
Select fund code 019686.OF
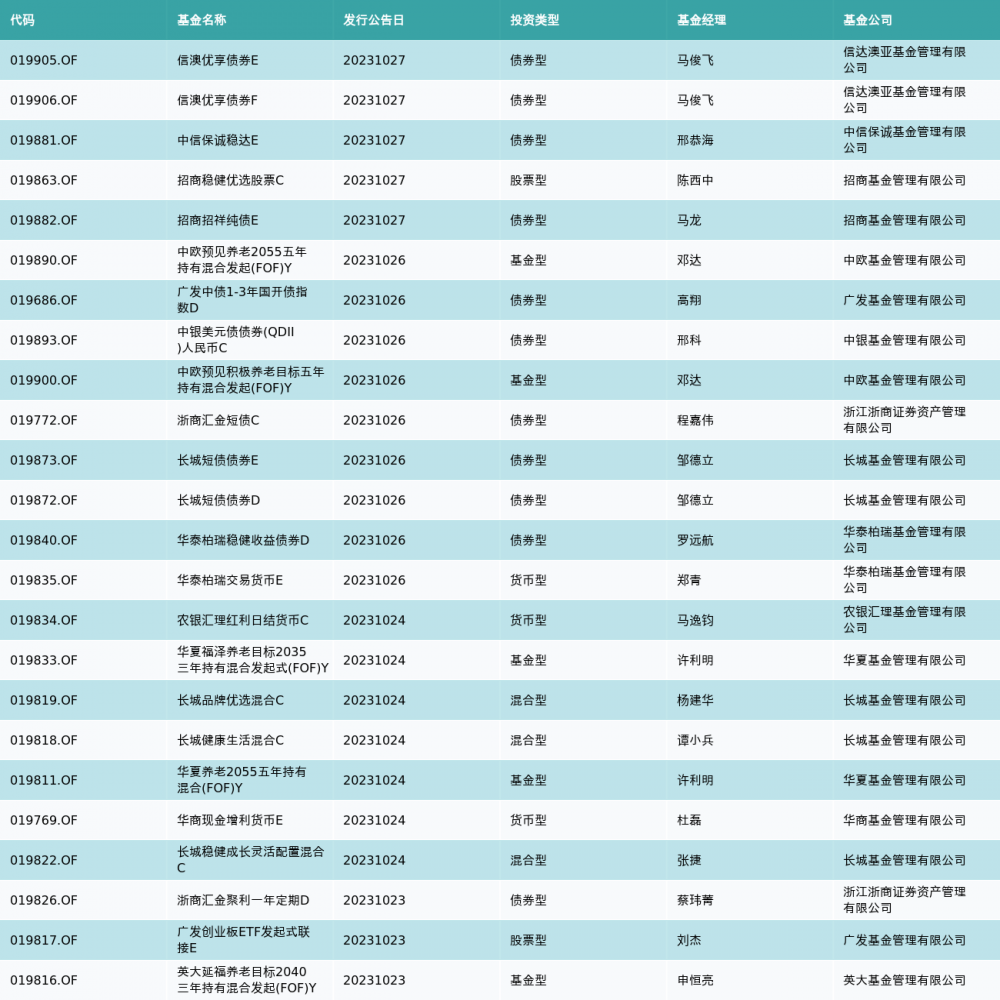(x=43, y=300)
